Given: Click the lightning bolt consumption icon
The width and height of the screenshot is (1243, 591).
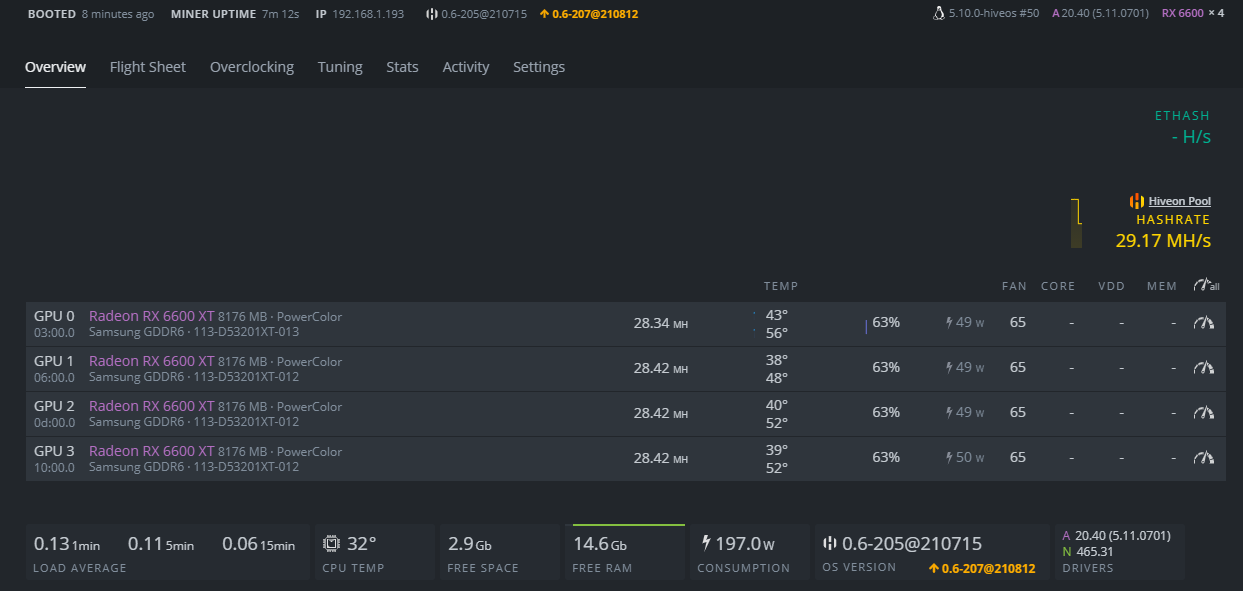Looking at the screenshot, I should coord(707,543).
